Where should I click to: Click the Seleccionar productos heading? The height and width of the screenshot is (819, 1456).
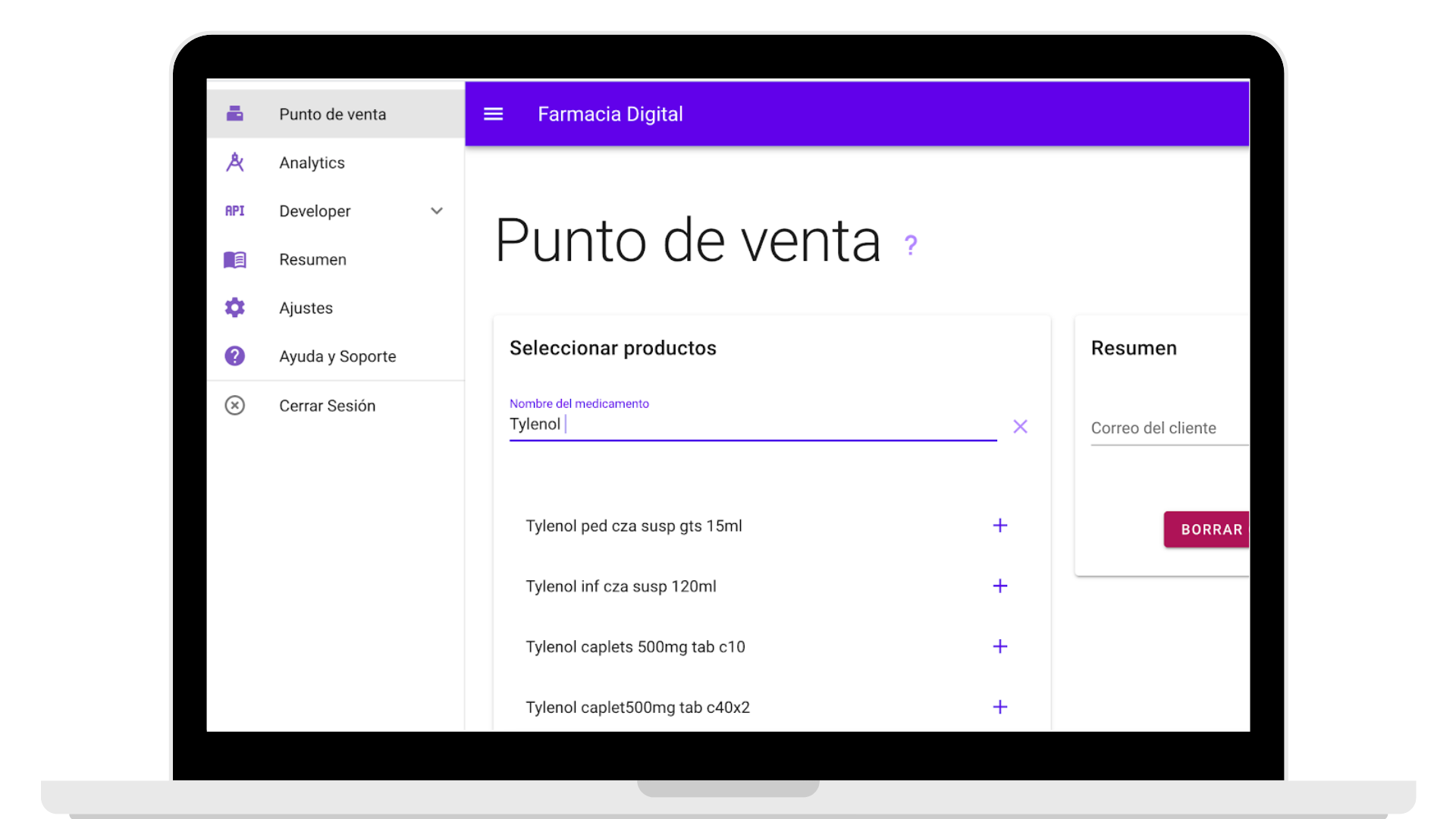(613, 348)
